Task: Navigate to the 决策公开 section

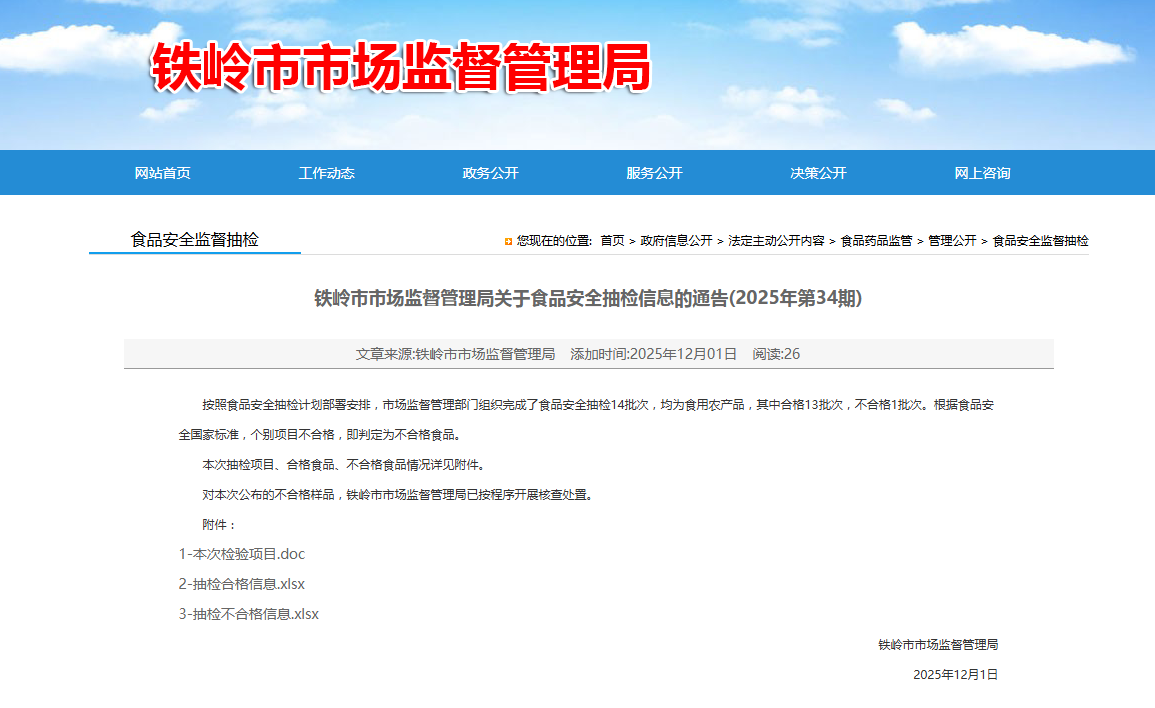Action: point(818,173)
